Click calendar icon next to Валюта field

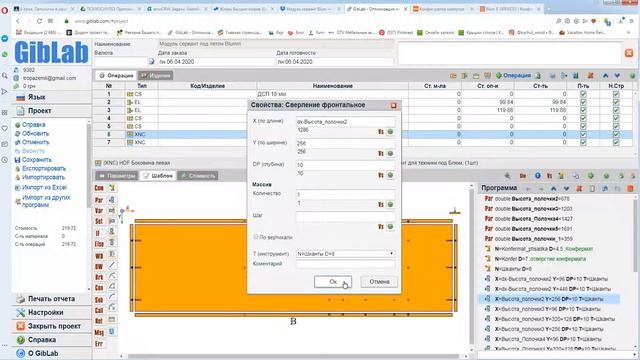coord(151,61)
